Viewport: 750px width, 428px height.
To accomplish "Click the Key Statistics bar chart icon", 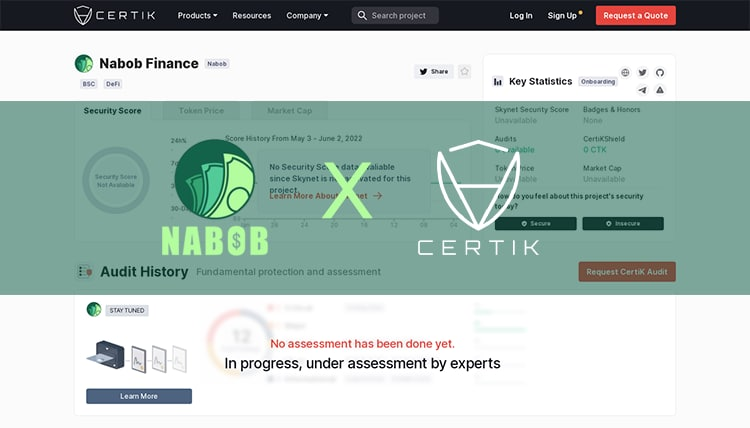I will pos(498,82).
